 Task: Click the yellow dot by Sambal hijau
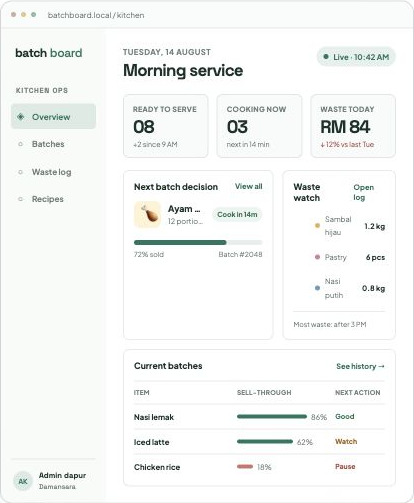[x=317, y=226]
